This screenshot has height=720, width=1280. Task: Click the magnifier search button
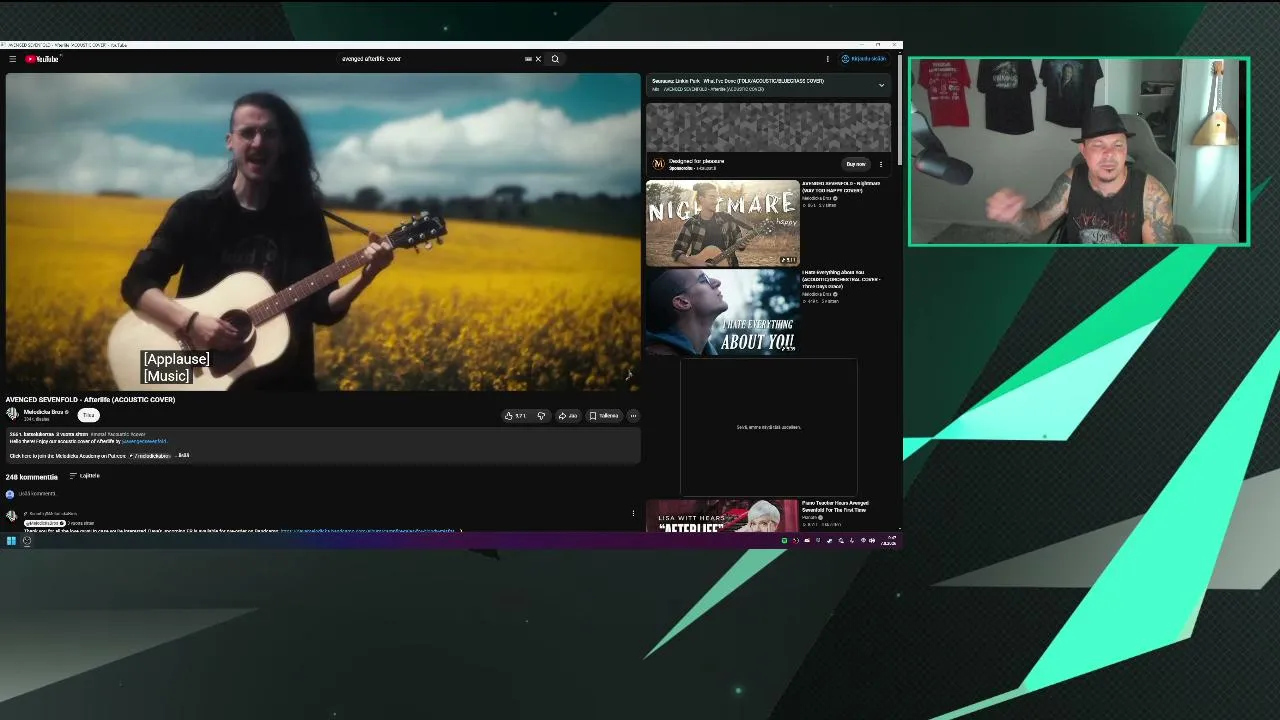[555, 59]
